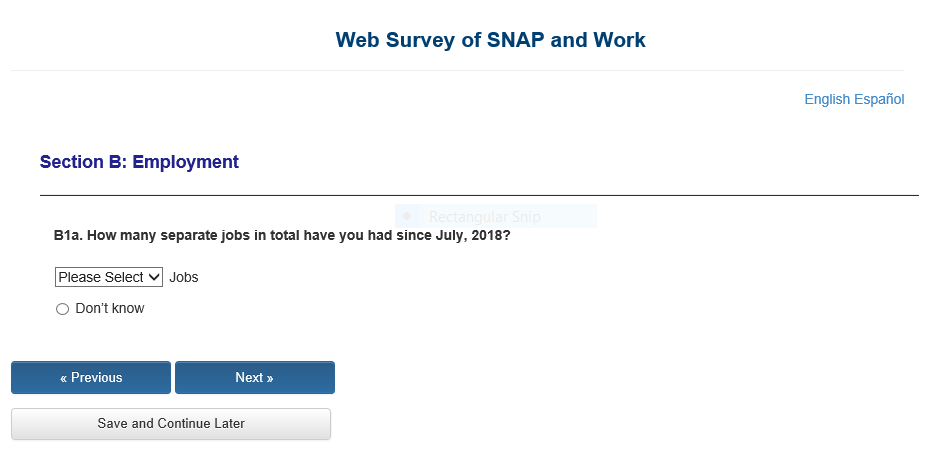Switch survey language to Español
Viewport: 934px width, 455px height.
tap(879, 99)
